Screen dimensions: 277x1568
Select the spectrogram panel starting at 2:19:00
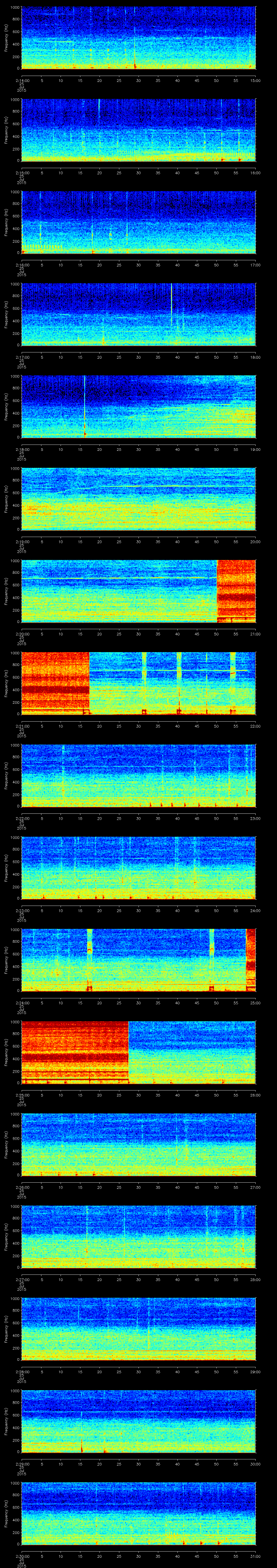pyautogui.click(x=138, y=499)
